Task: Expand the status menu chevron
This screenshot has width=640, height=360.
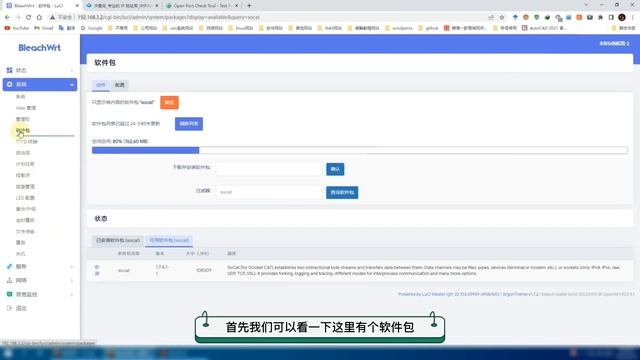Action: (72, 71)
